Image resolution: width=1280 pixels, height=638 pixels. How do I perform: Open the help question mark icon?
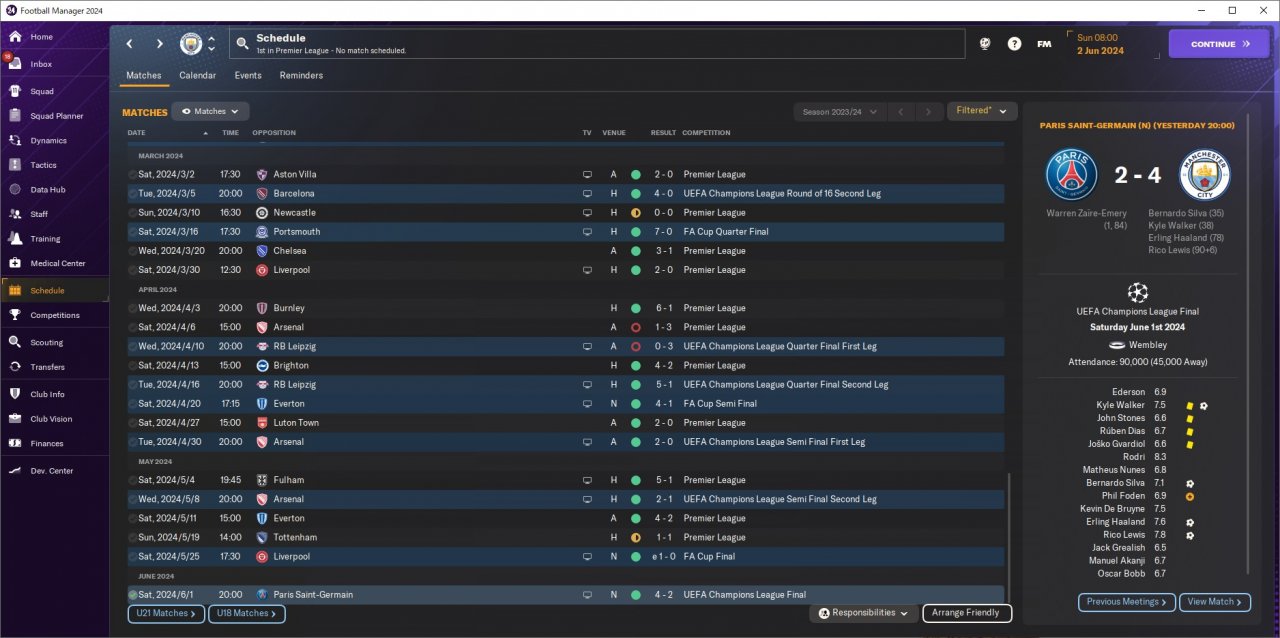1015,44
